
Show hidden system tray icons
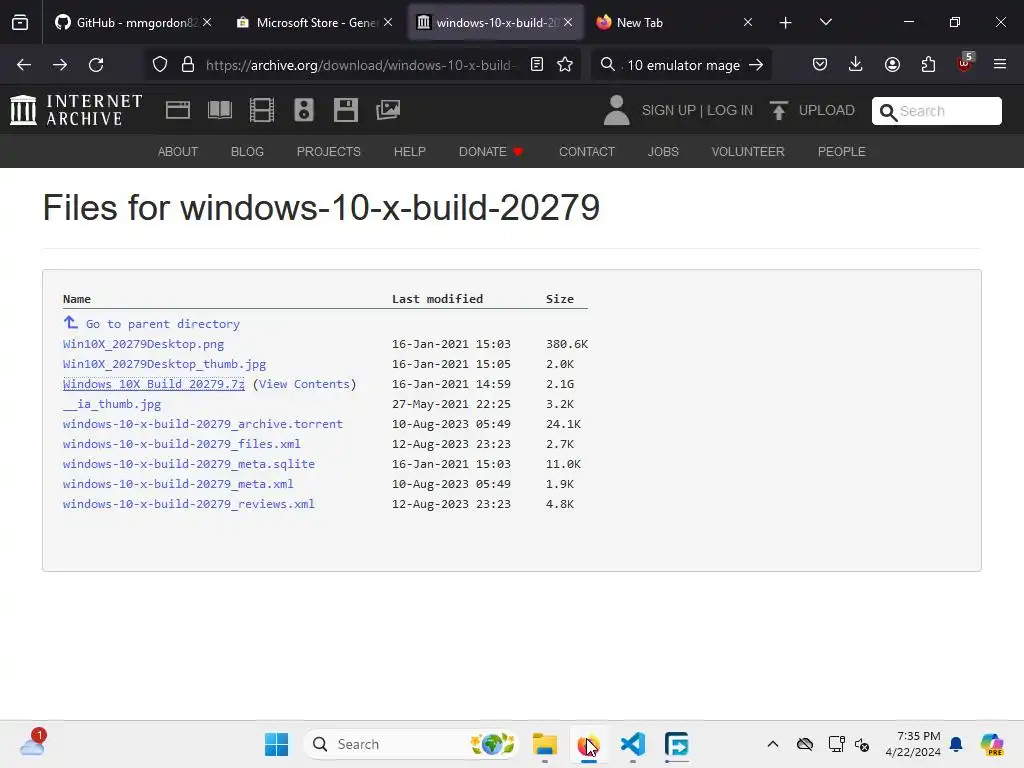[x=773, y=744]
